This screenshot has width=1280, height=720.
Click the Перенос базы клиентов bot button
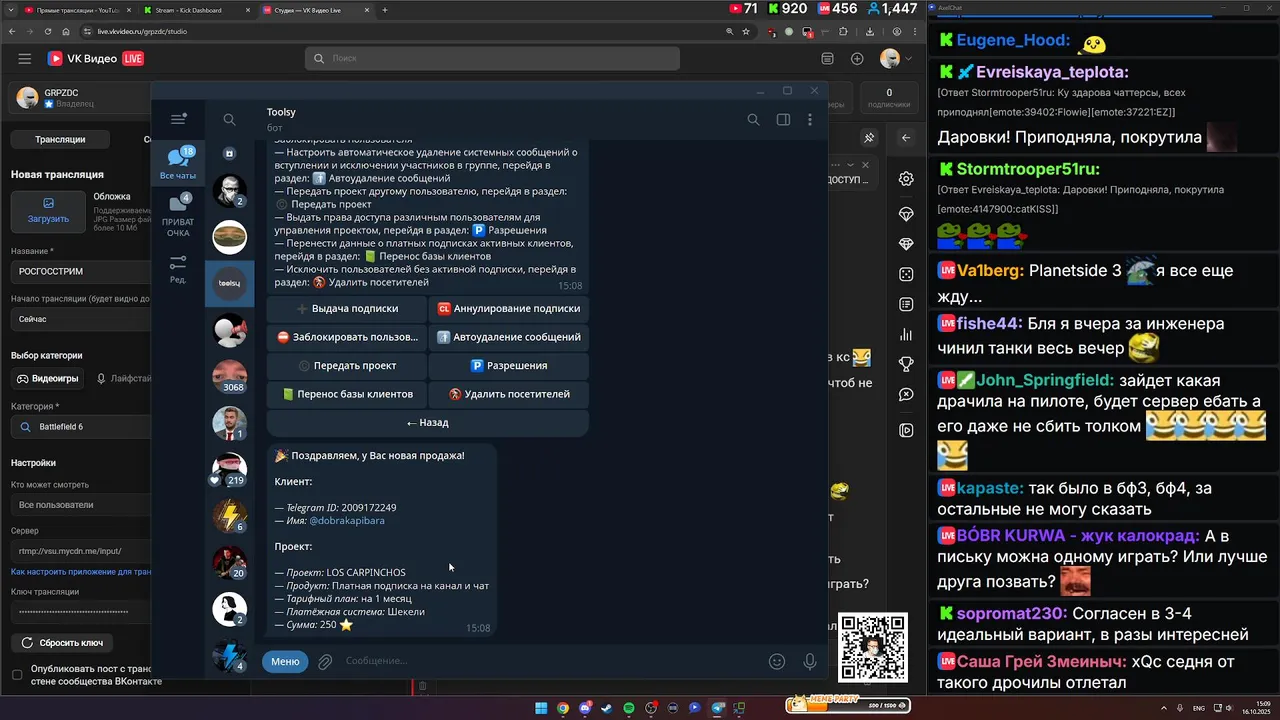coord(347,394)
